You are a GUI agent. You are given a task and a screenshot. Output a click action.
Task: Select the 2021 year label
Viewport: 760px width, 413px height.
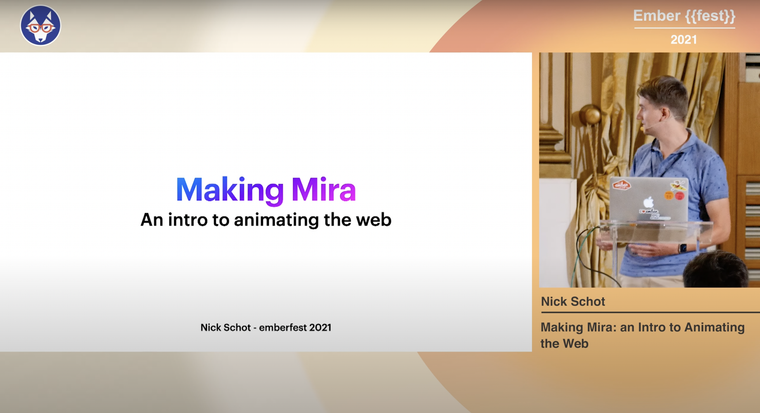(x=684, y=40)
